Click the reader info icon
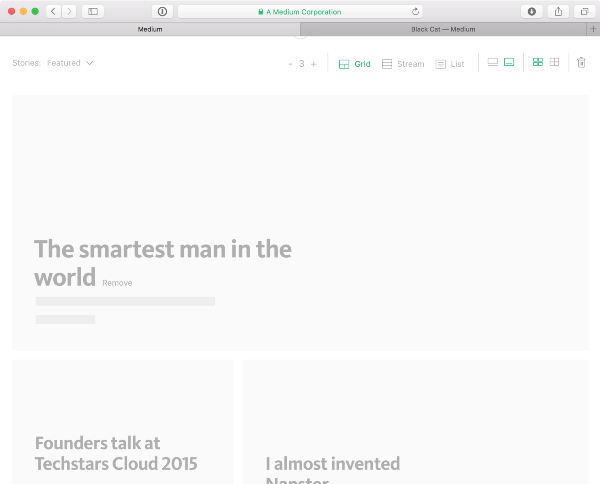The width and height of the screenshot is (600, 484). coord(162,11)
